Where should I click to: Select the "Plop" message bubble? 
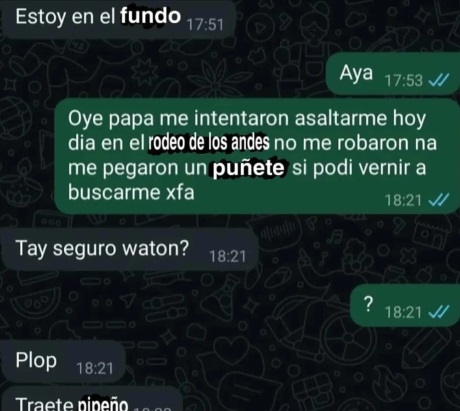63,362
